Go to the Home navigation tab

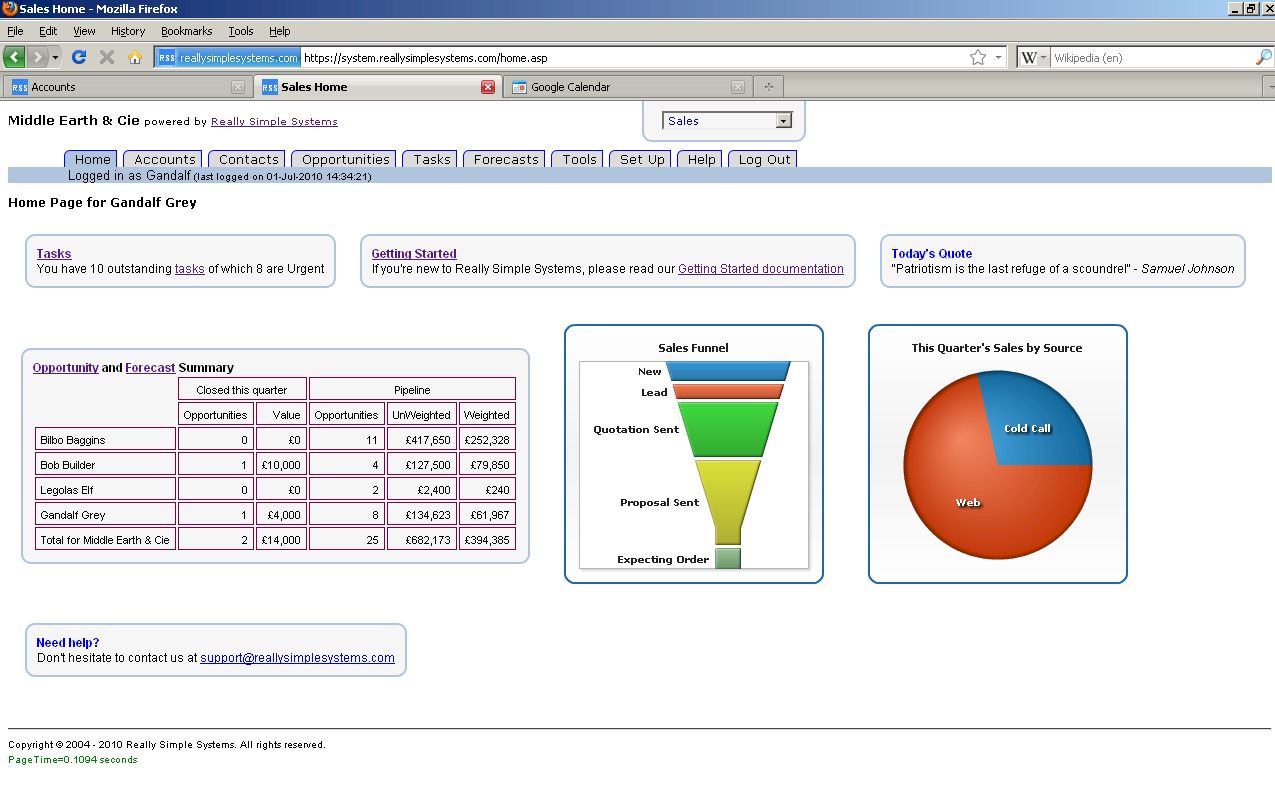tap(92, 159)
